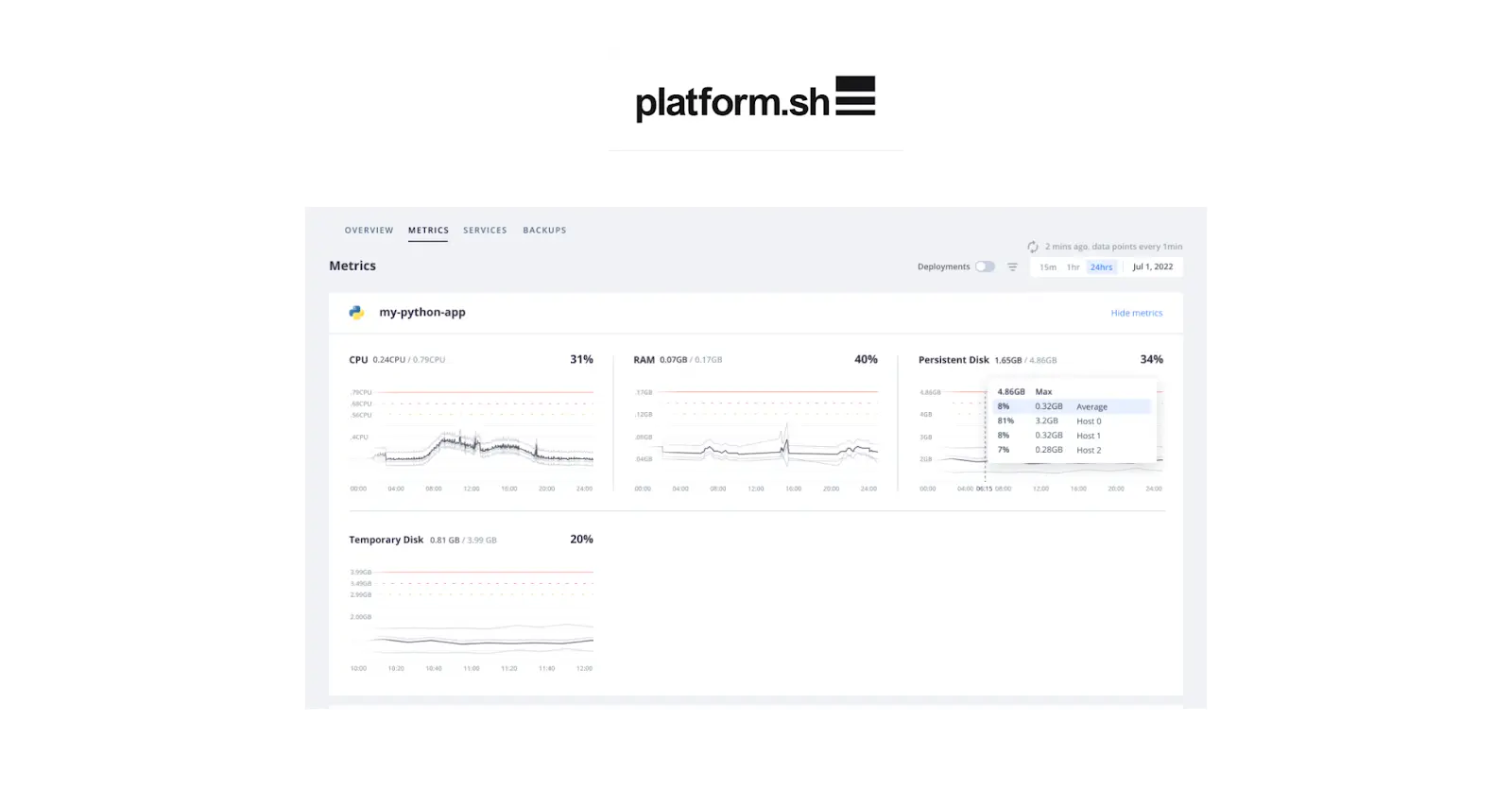The image size is (1512, 790).
Task: Open the Overview tab
Action: pyautogui.click(x=369, y=231)
